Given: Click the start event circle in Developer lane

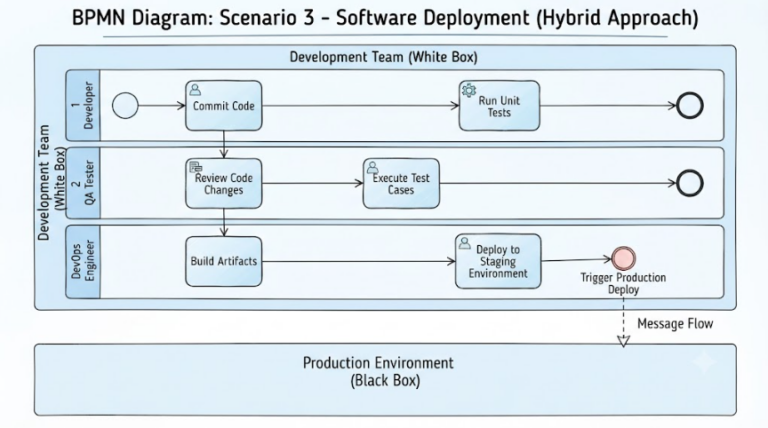Looking at the screenshot, I should point(125,105).
